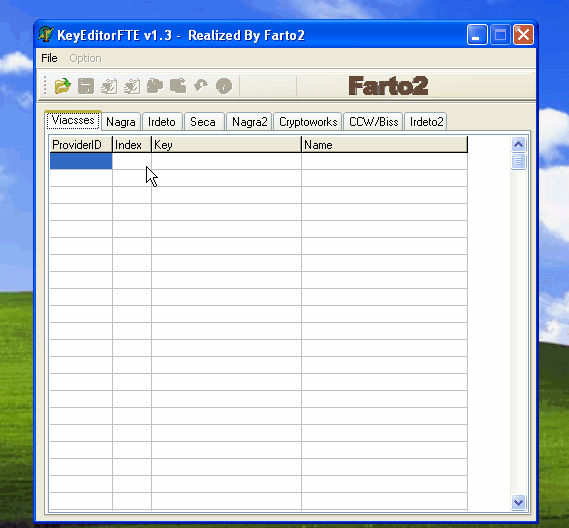Click the greyed-out round info icon
569x528 pixels.
[x=224, y=86]
